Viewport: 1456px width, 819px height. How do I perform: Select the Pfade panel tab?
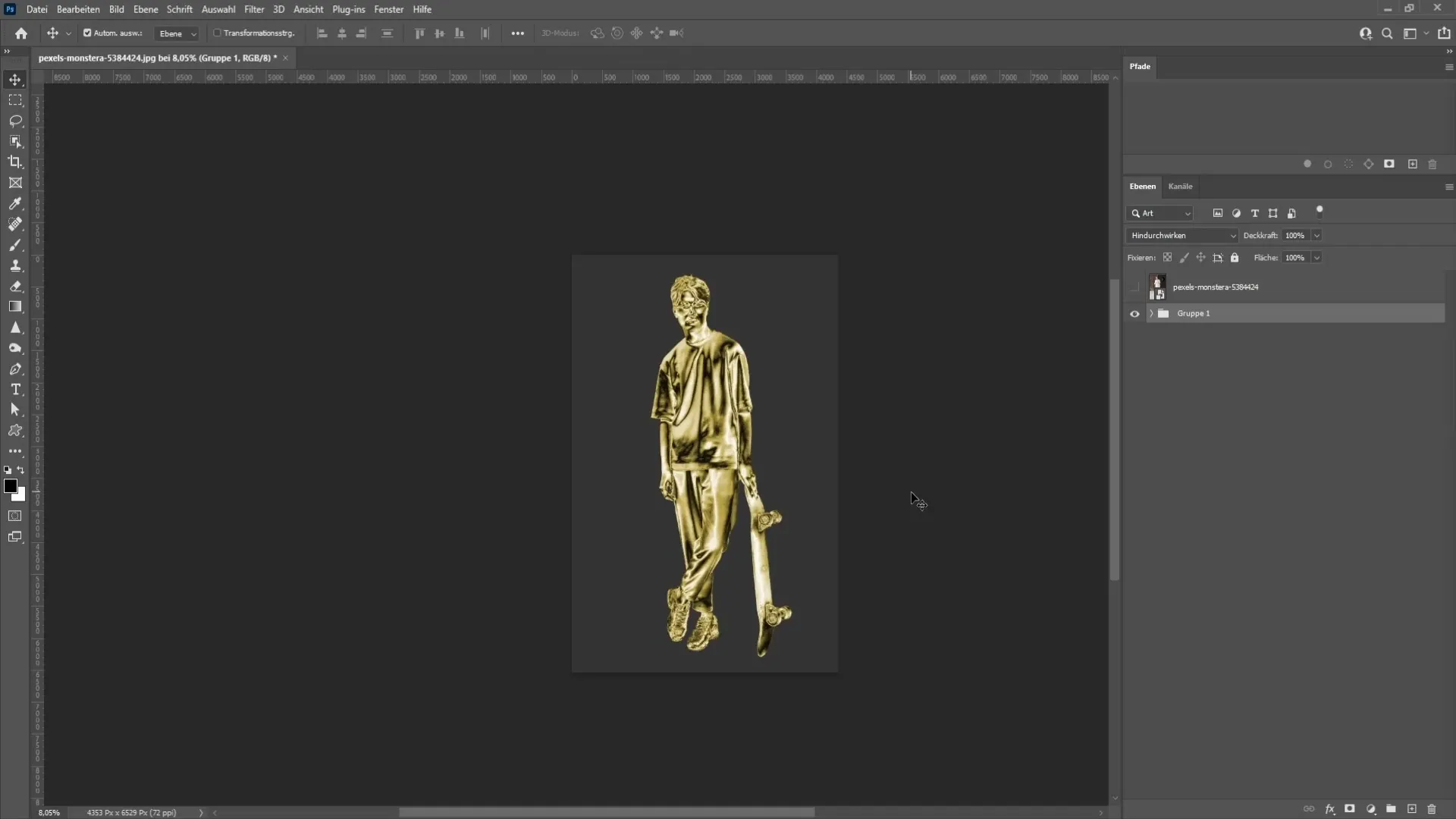1140,67
